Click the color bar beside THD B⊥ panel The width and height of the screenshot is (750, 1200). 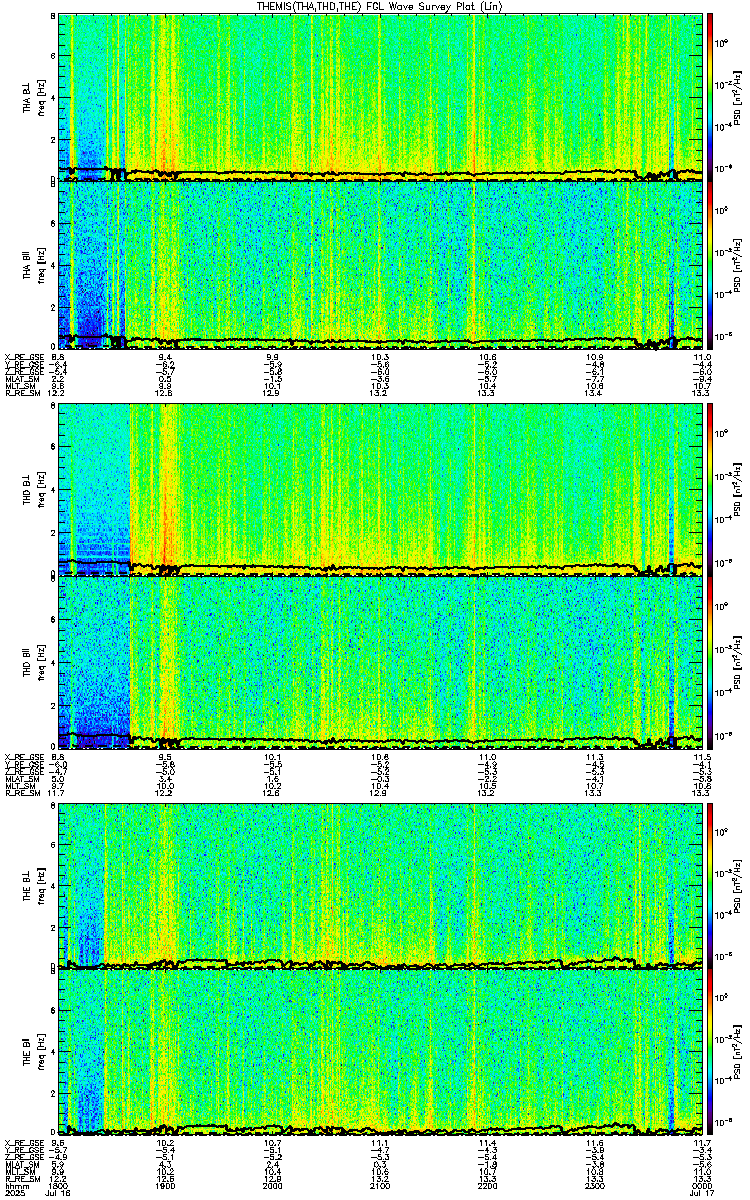point(711,490)
